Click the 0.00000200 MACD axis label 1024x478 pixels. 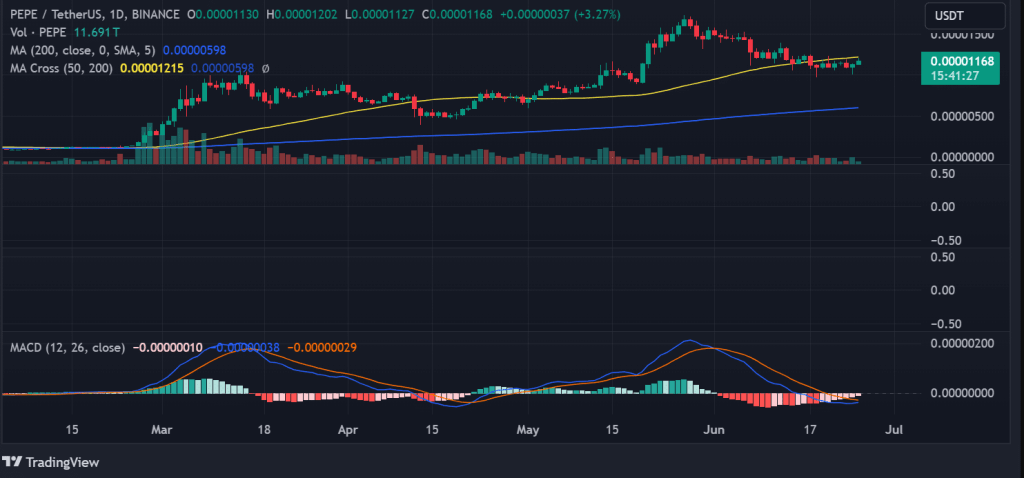(962, 343)
